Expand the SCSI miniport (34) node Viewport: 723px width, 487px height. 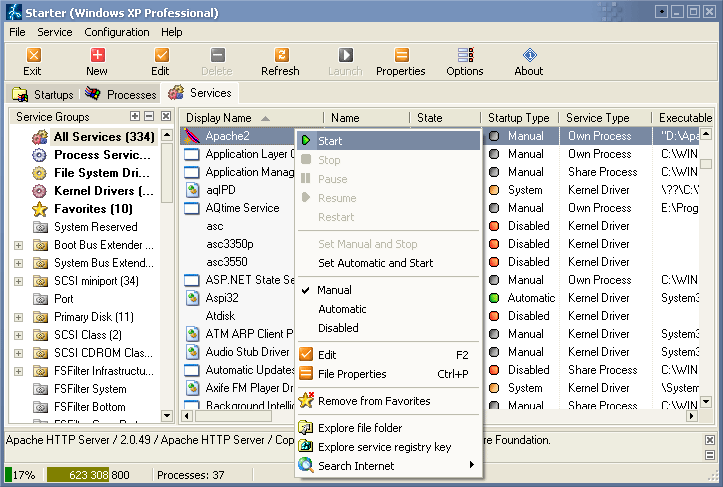(18, 281)
